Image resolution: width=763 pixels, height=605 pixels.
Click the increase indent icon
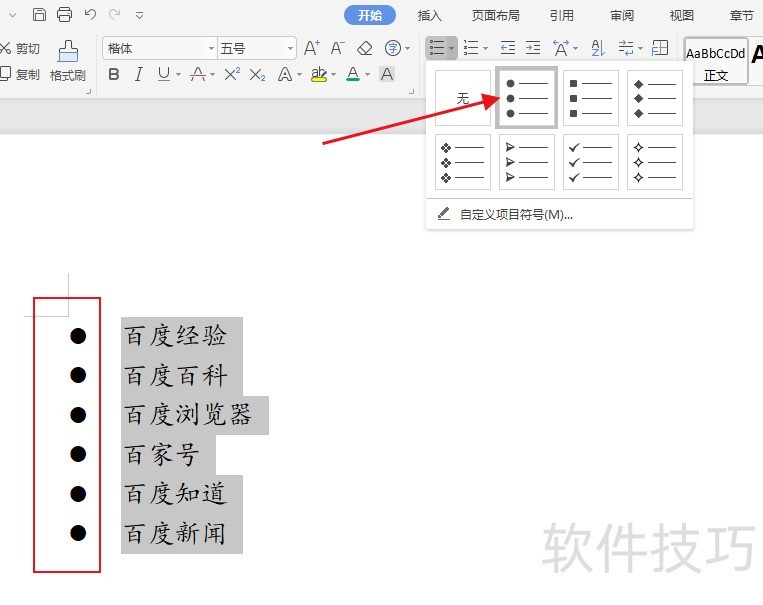[x=533, y=48]
